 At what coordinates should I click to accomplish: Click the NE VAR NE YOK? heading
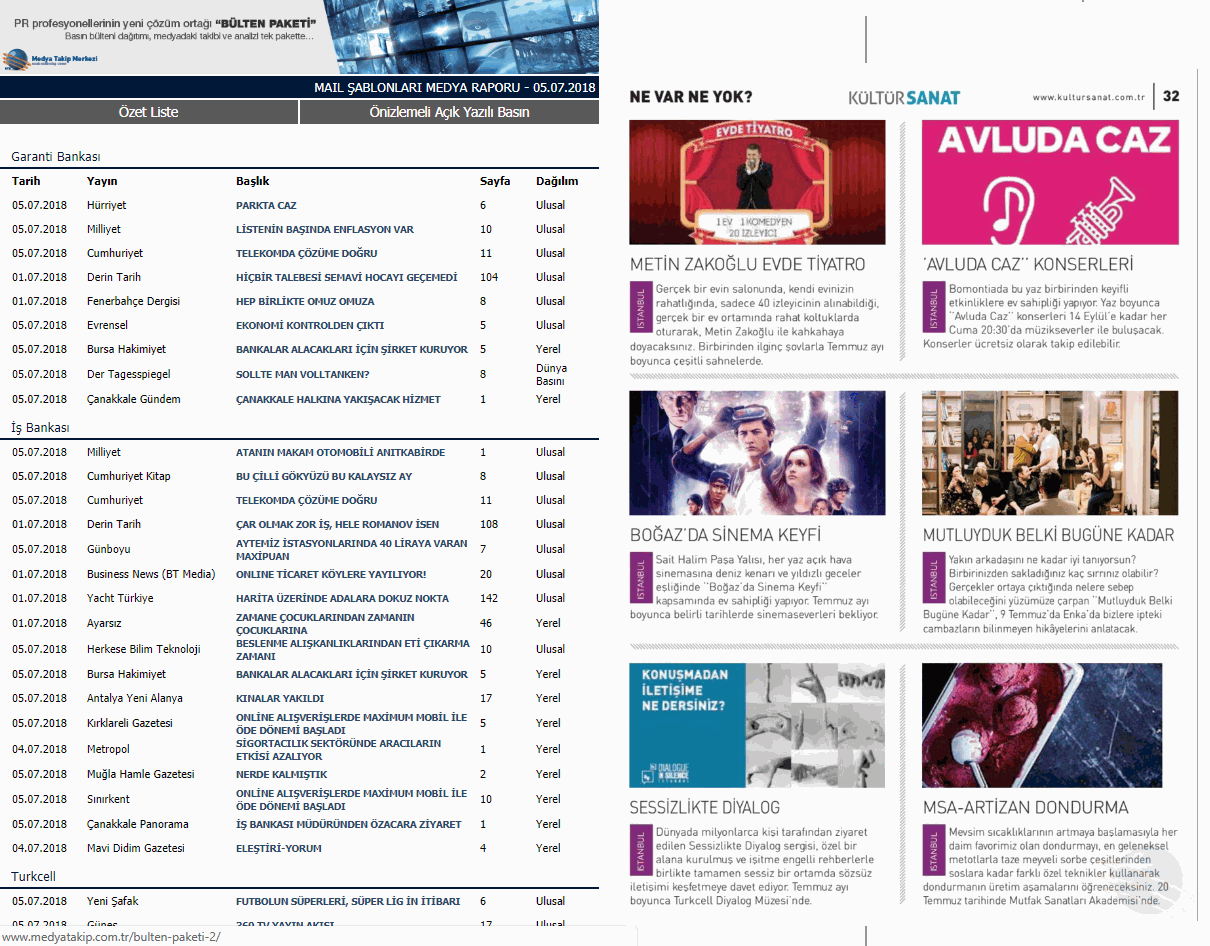point(691,97)
